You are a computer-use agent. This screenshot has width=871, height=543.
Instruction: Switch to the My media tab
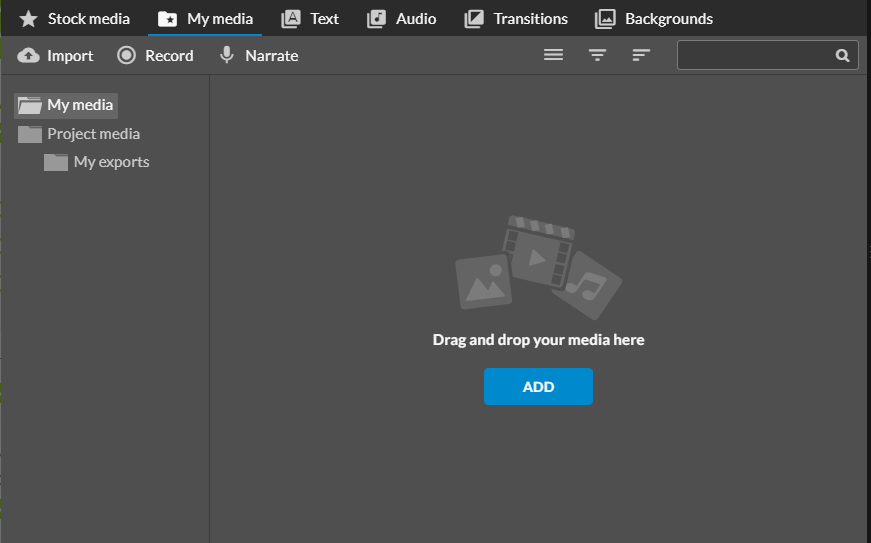pos(205,19)
